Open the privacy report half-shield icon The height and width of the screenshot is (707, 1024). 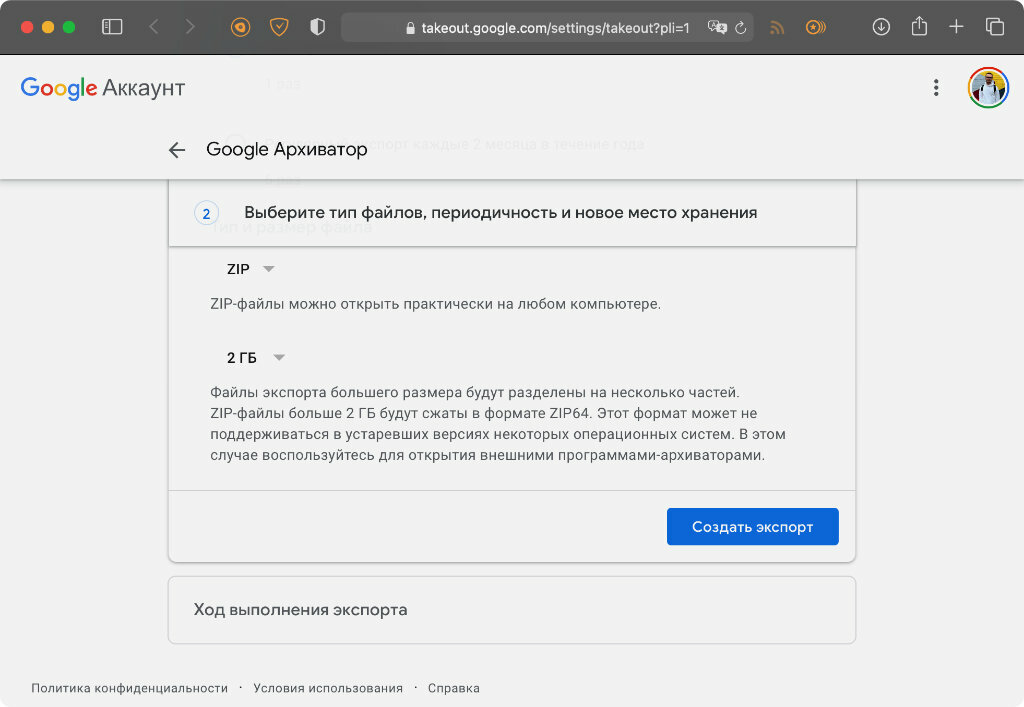tap(317, 27)
